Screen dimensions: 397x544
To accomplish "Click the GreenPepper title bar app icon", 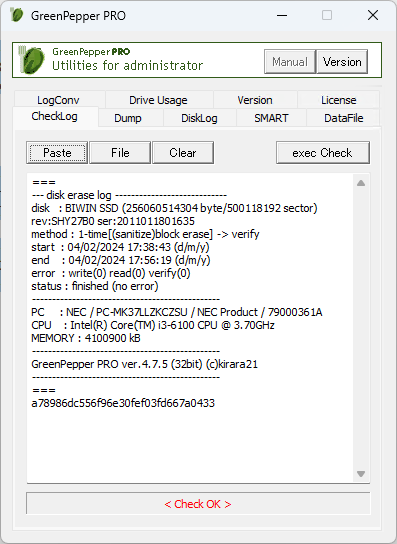I will coord(16,15).
